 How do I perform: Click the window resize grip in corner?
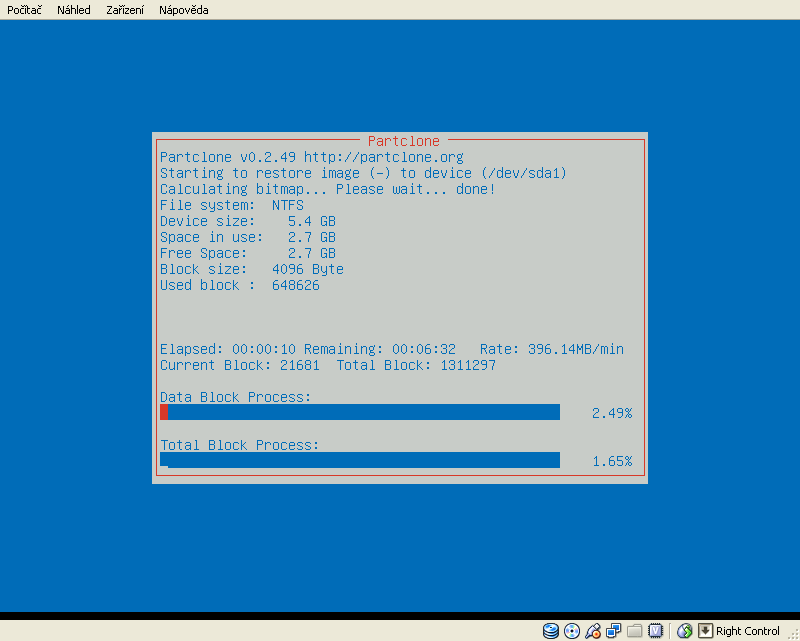coord(792,633)
